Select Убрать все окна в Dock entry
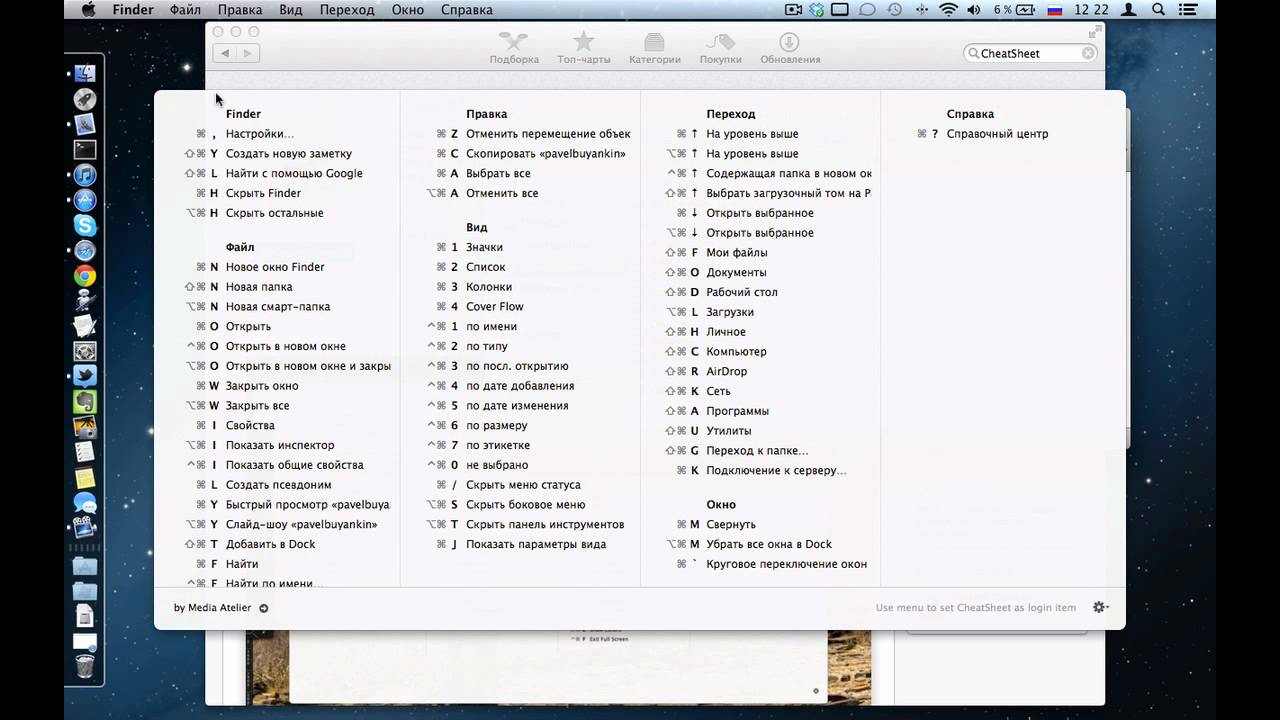This screenshot has height=720, width=1280. (x=769, y=544)
